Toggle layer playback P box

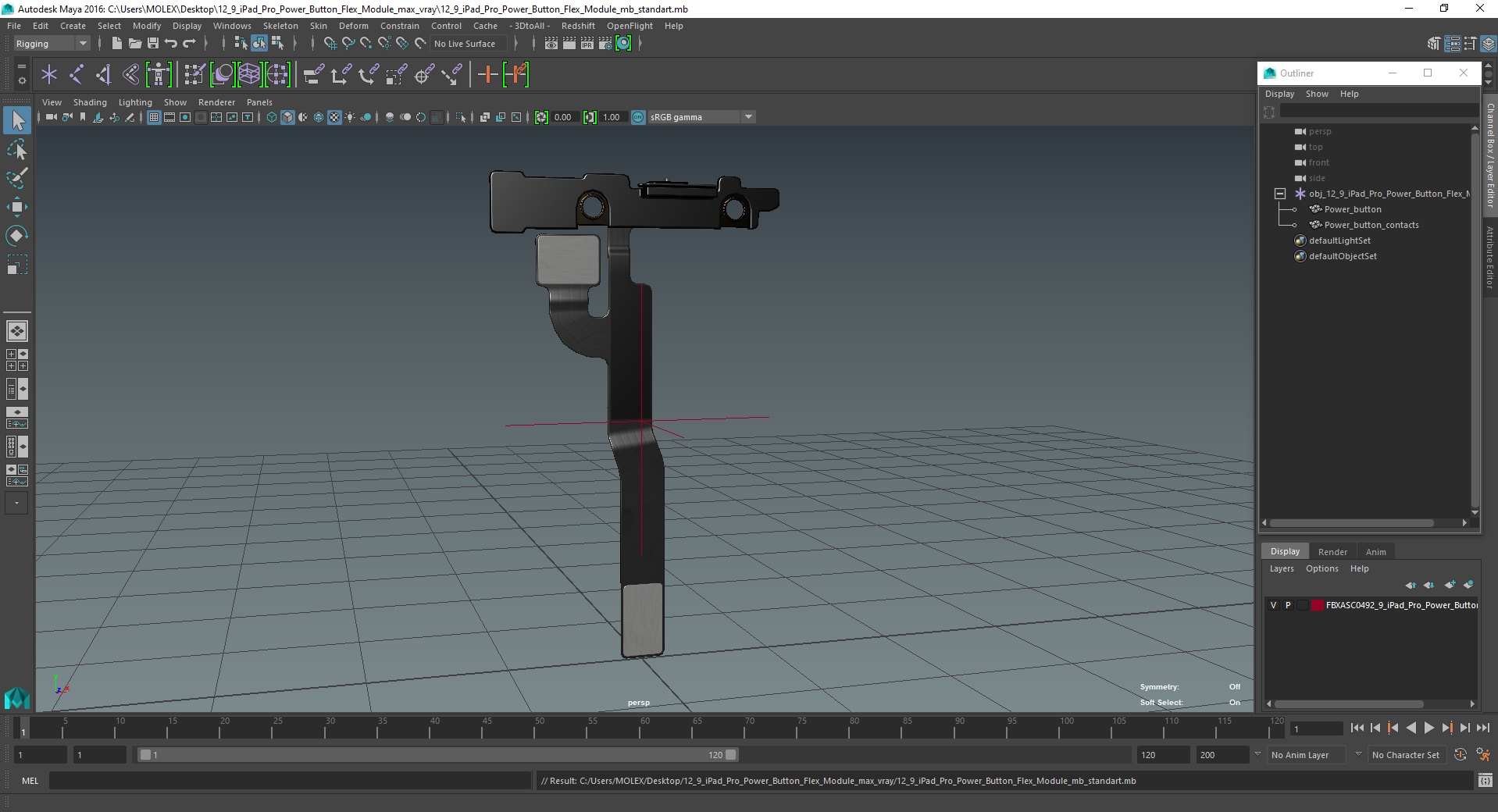pyautogui.click(x=1289, y=605)
